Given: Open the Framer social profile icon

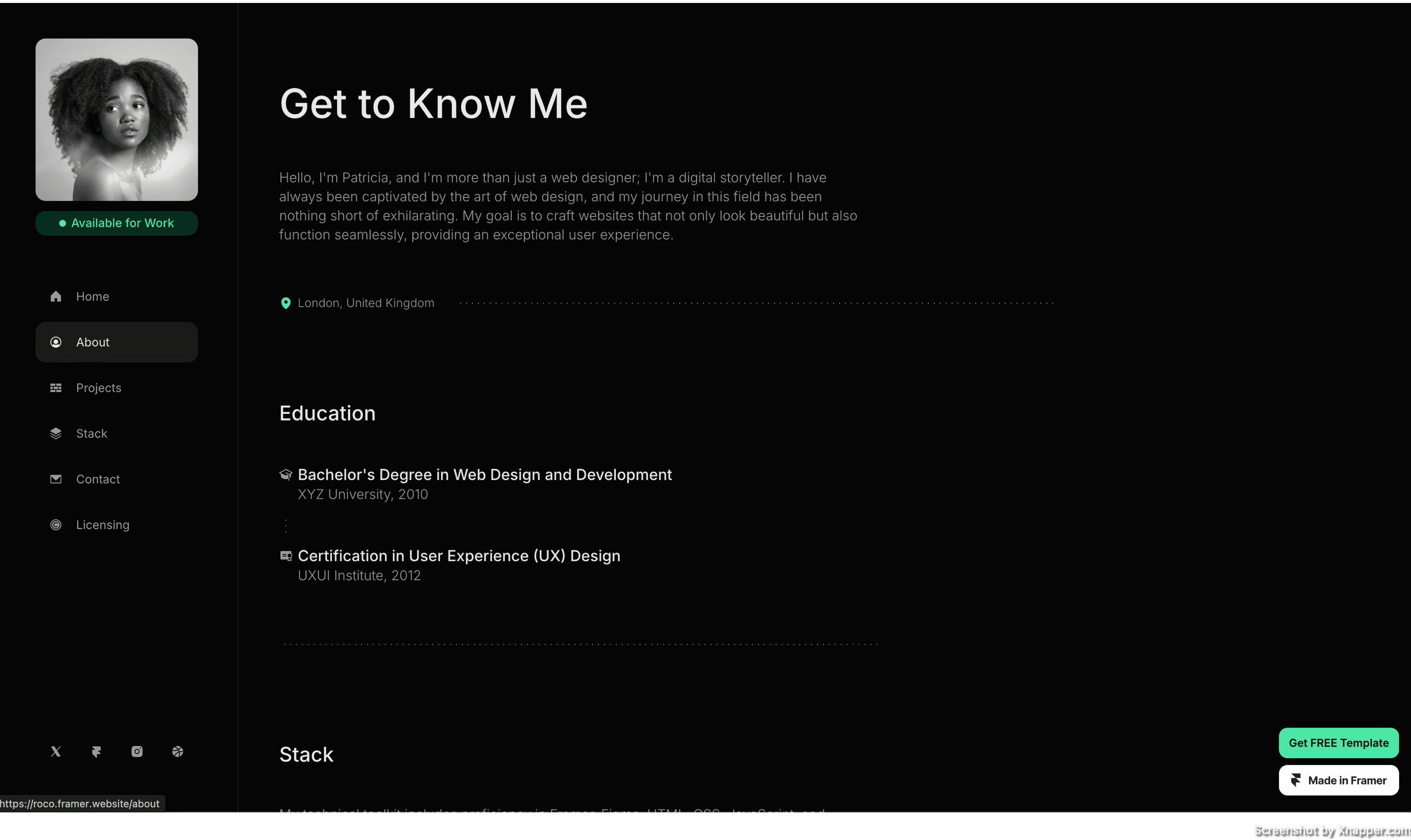Looking at the screenshot, I should point(96,752).
